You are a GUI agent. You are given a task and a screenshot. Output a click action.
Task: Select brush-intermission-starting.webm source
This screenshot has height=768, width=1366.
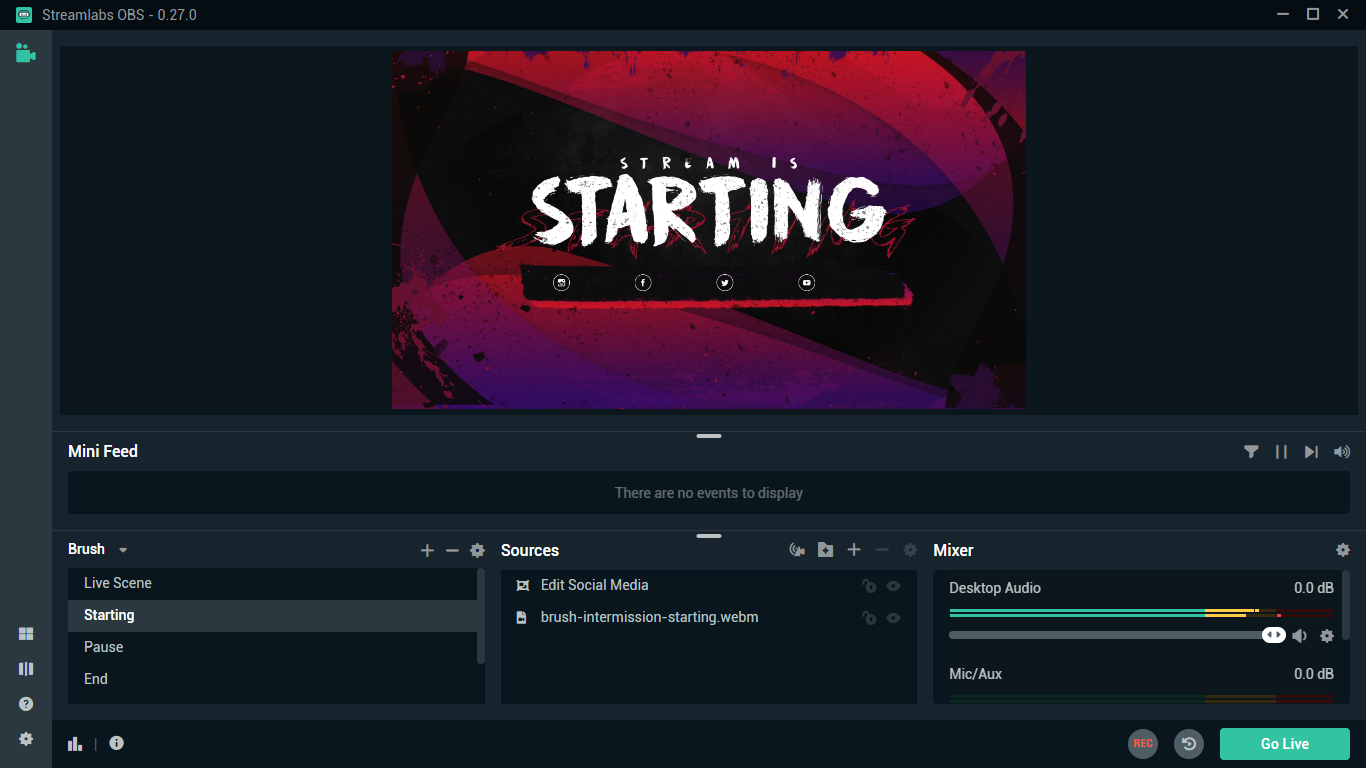709,617
